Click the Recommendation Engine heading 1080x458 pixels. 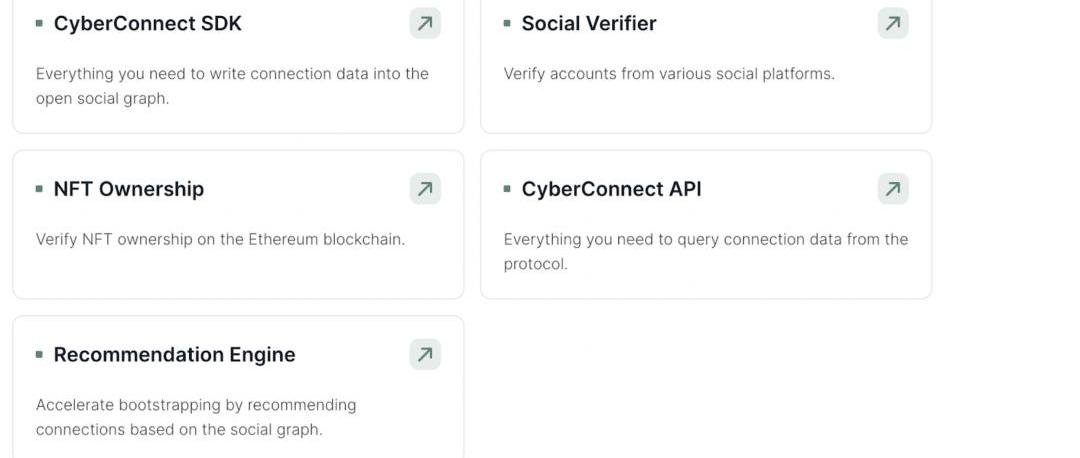coord(174,355)
